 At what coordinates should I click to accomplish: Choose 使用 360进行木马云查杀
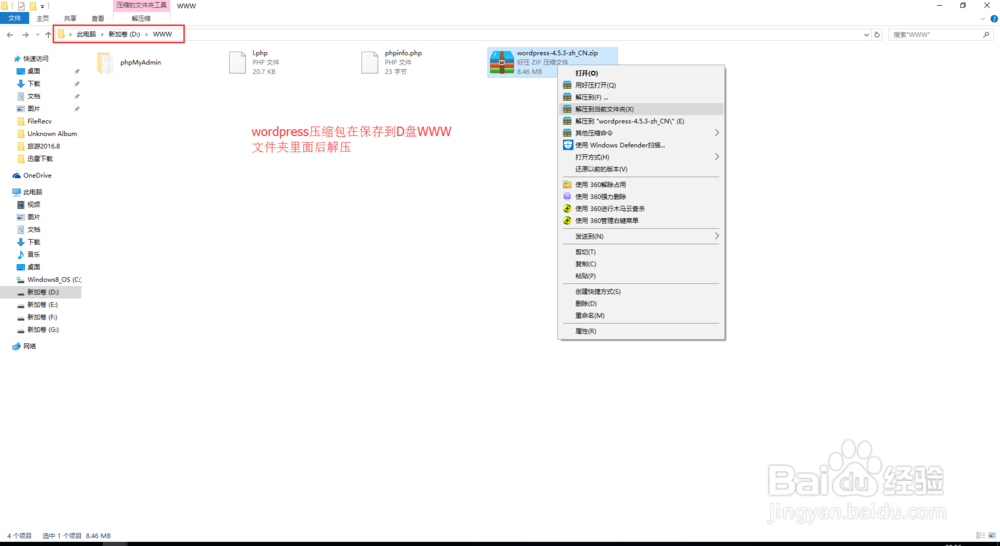pyautogui.click(x=641, y=209)
